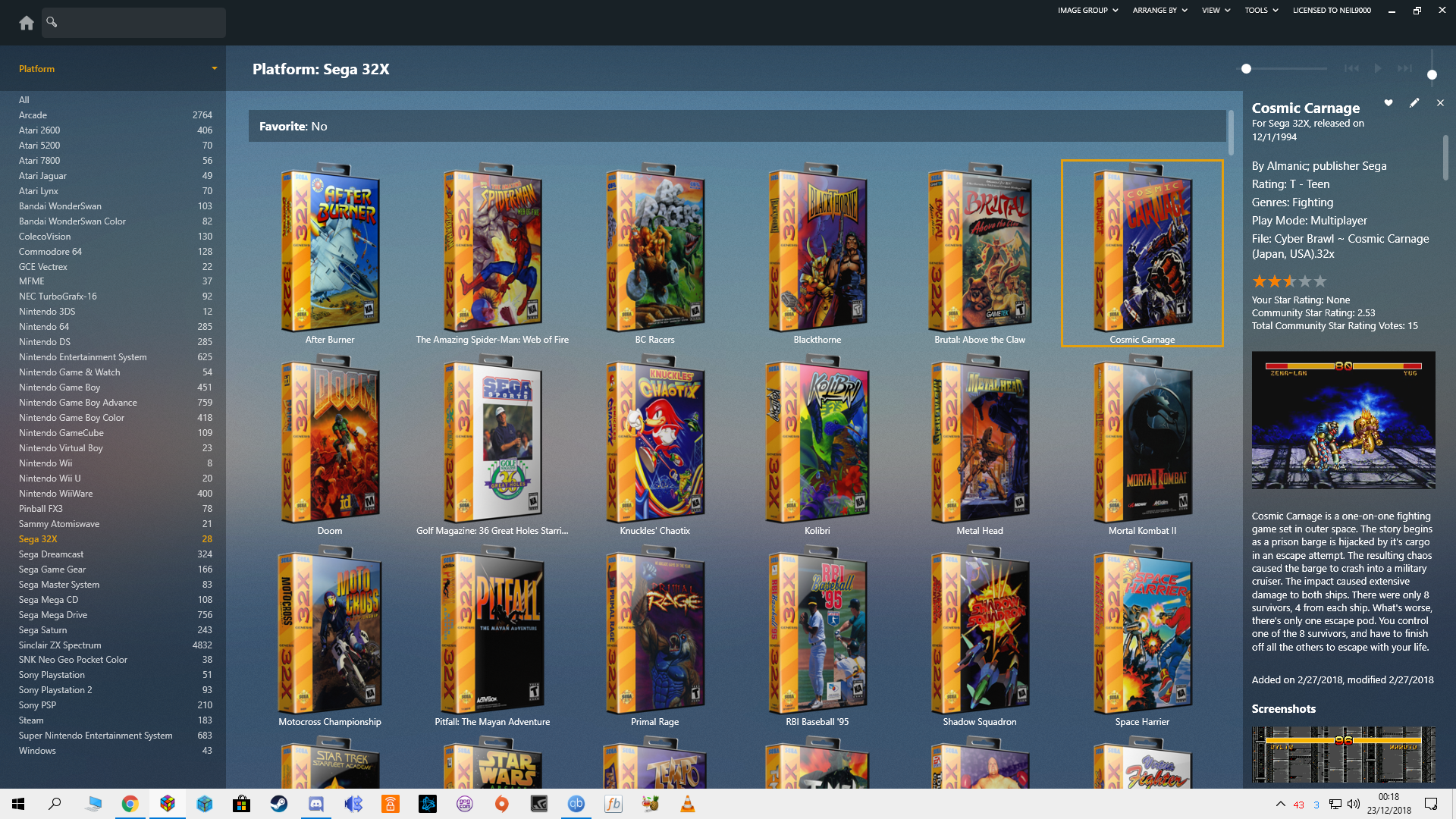Click the taskbar clock and date
1456x819 pixels.
click(1389, 804)
